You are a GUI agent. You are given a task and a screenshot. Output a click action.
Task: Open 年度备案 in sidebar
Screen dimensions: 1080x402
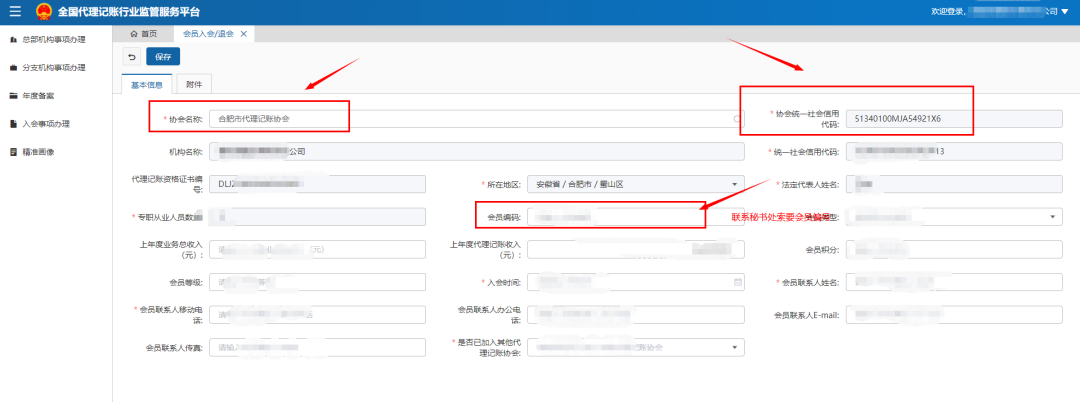tap(38, 96)
